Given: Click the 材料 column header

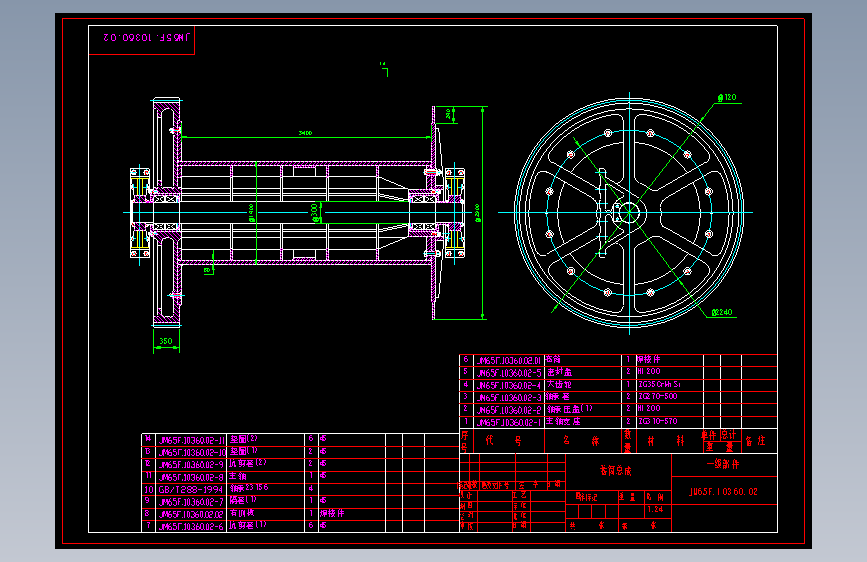Looking at the screenshot, I should pos(666,441).
